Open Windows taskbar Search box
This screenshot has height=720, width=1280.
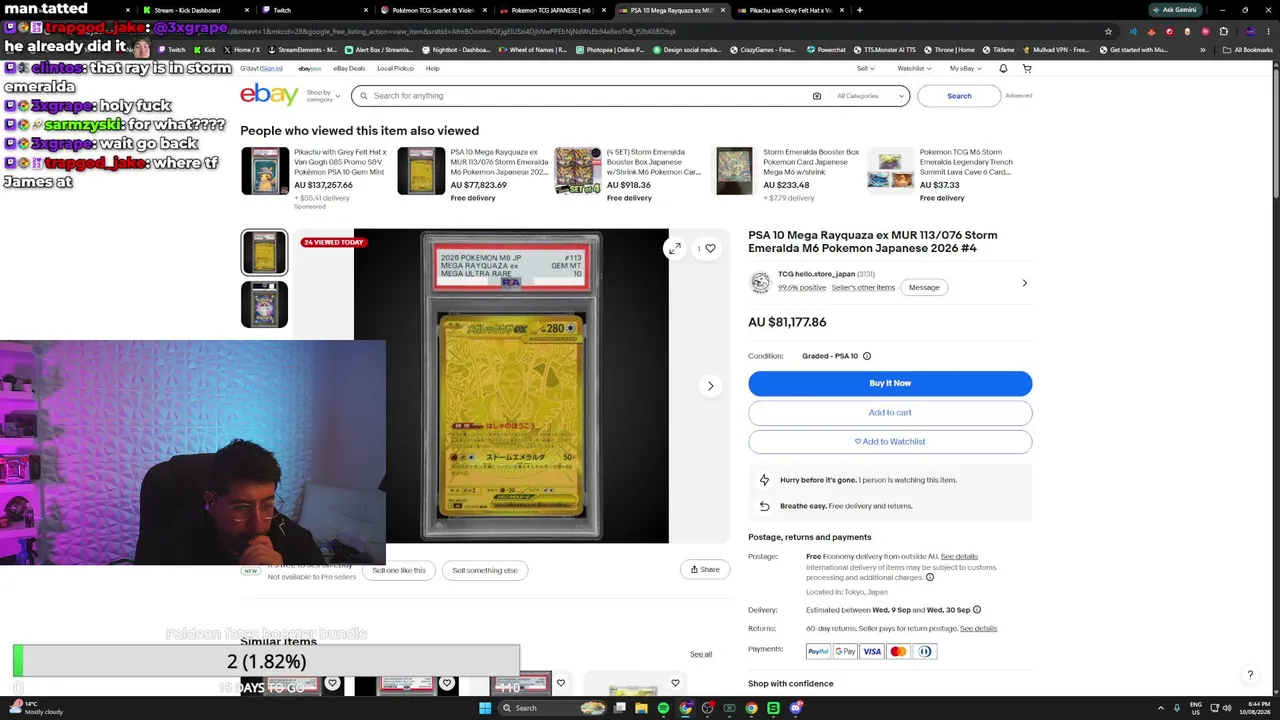[x=553, y=708]
